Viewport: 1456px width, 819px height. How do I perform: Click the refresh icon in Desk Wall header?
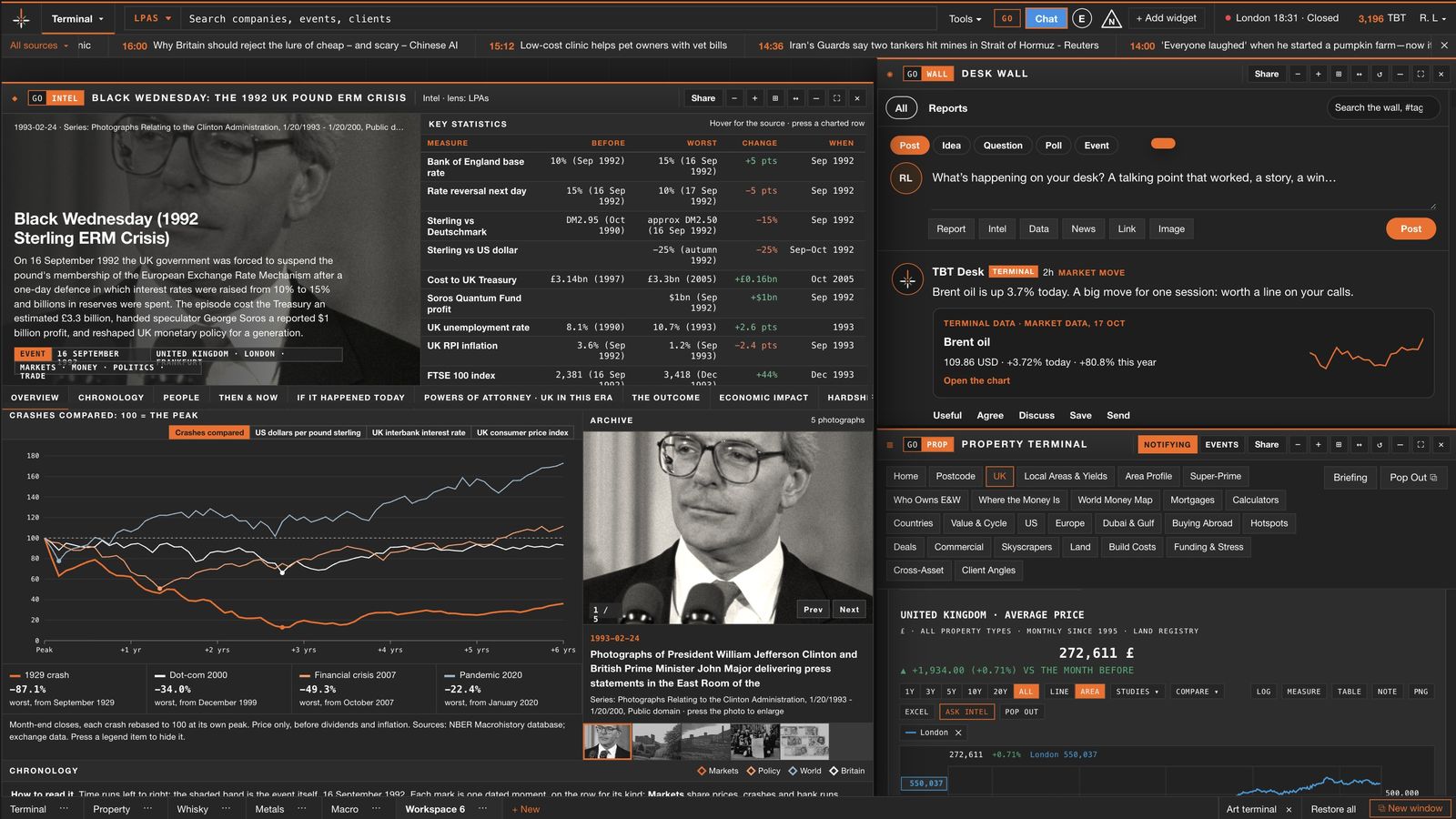pos(1380,74)
